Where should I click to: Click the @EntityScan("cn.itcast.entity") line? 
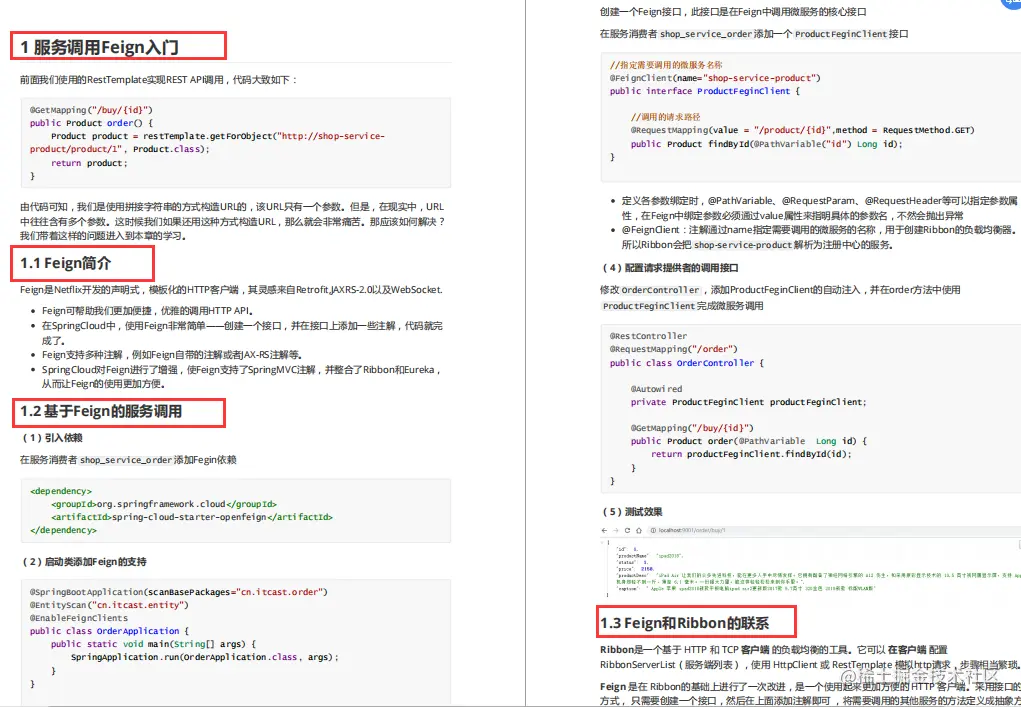(x=109, y=605)
